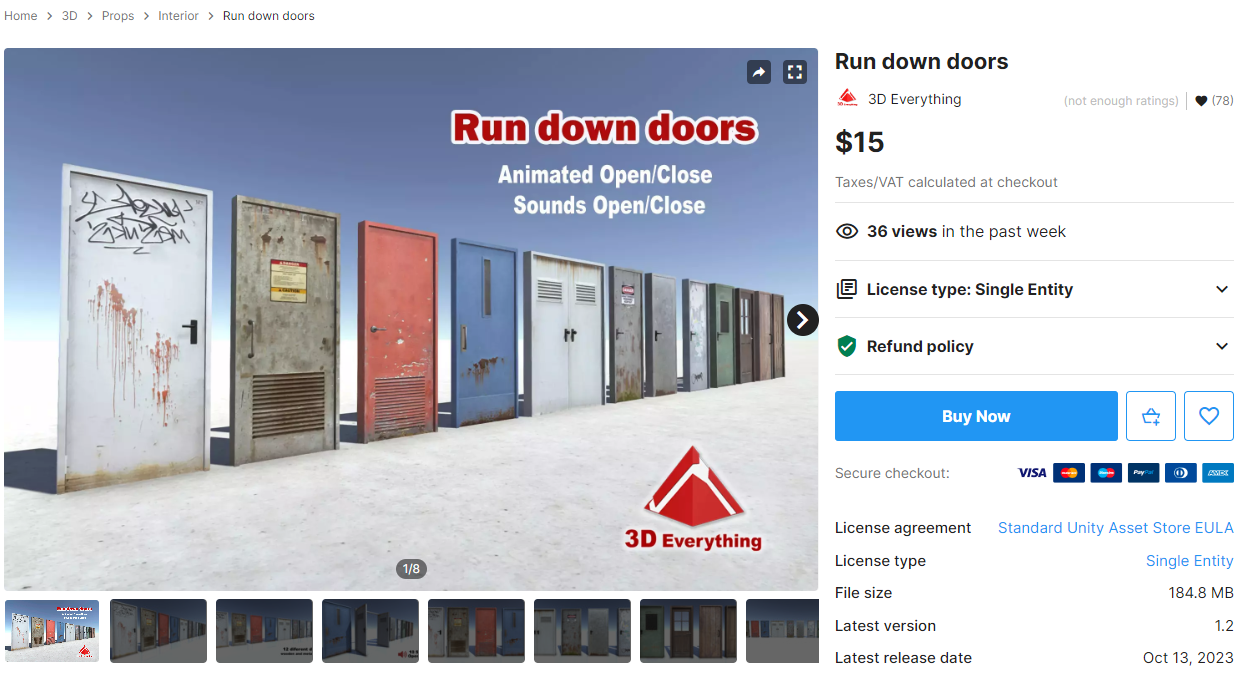Go to the Home breadcrumb

[21, 16]
